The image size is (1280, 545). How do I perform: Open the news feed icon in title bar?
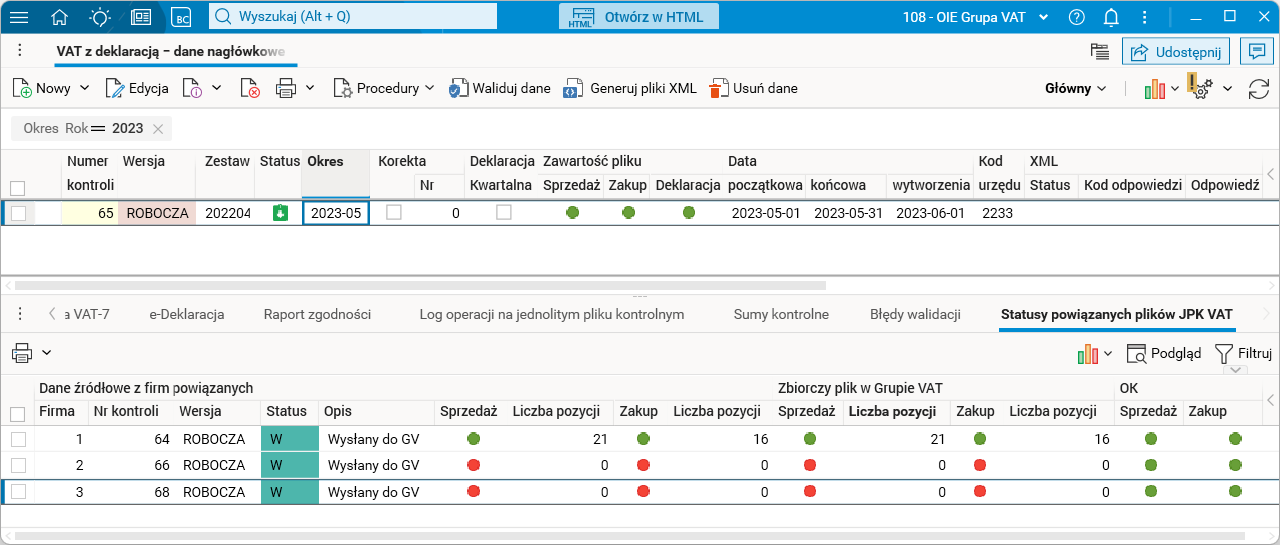click(141, 17)
